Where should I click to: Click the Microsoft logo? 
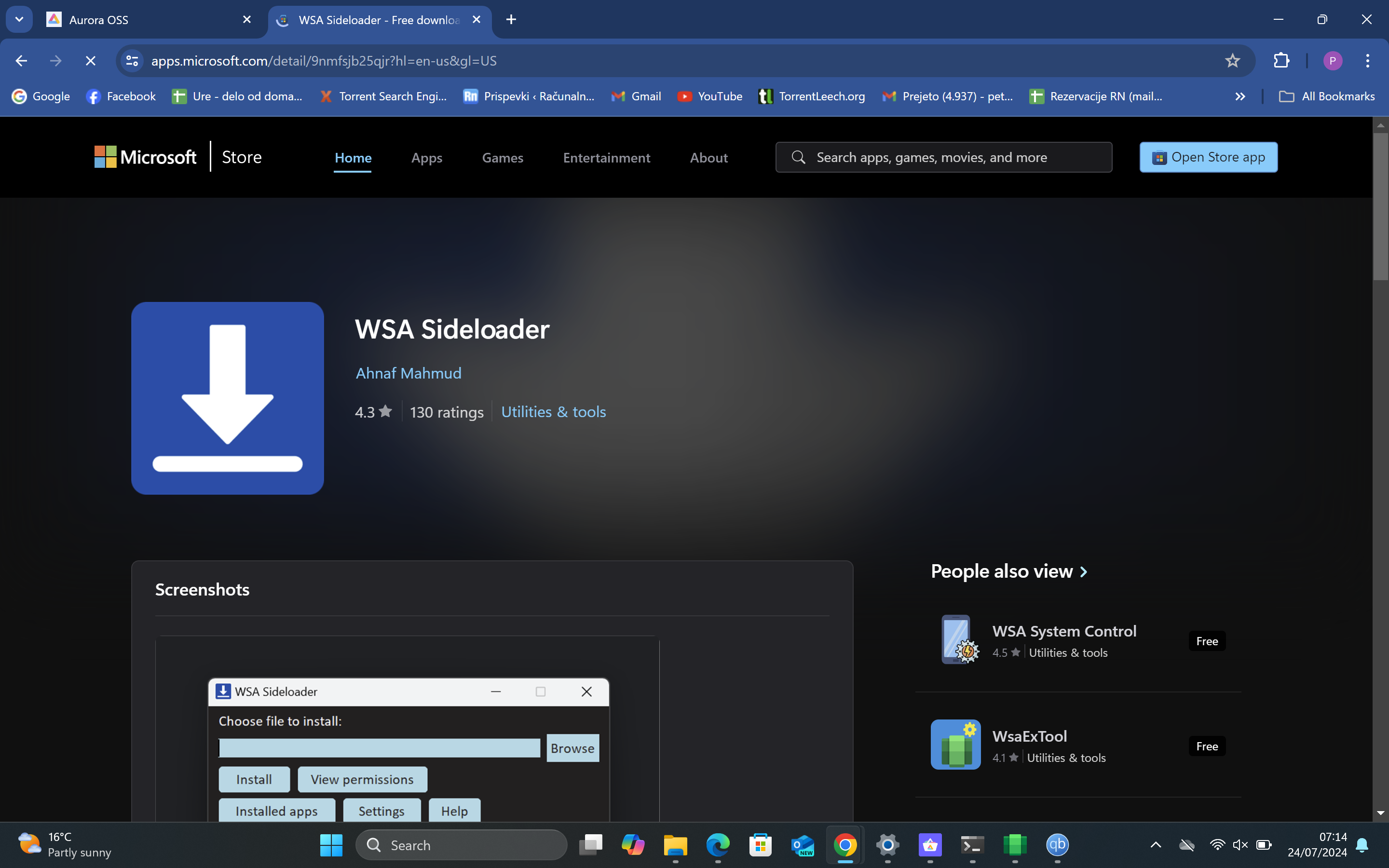(x=145, y=157)
